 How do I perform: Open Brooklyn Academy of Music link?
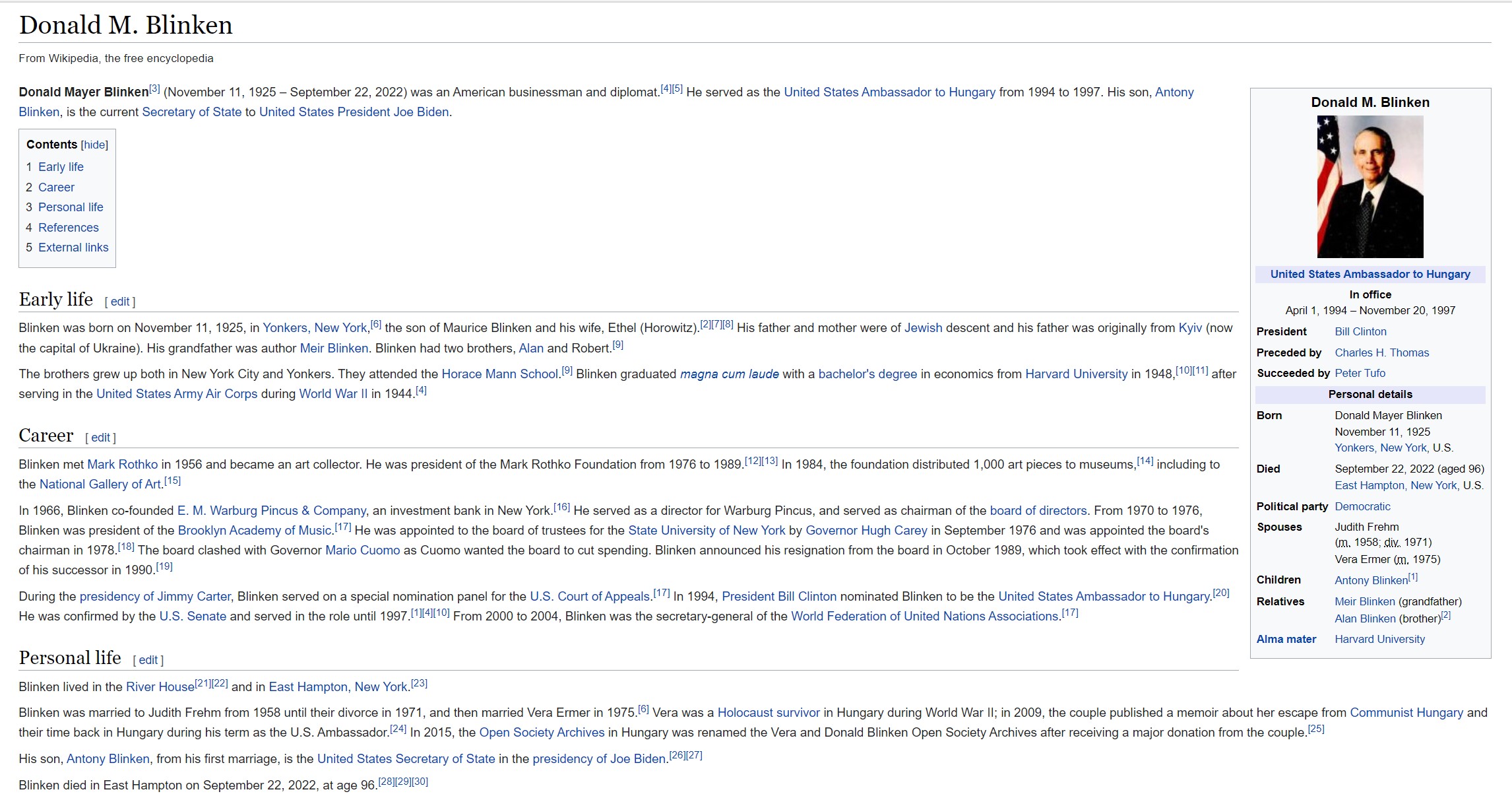click(x=254, y=531)
